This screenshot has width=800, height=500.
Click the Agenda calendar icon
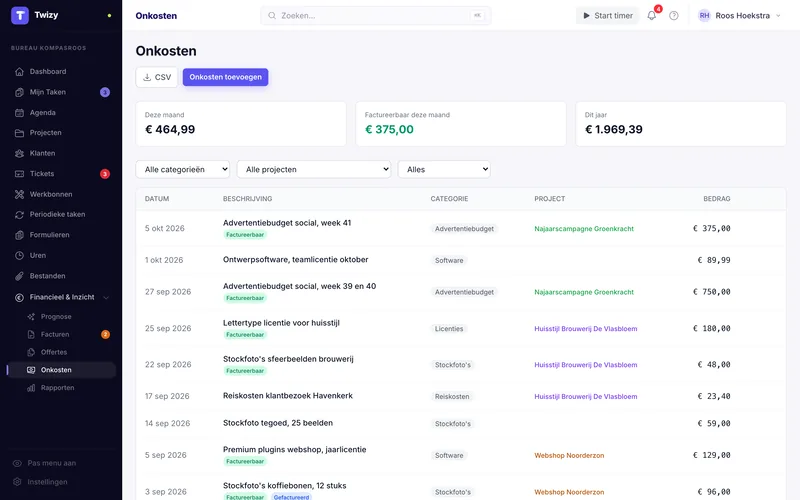click(x=19, y=113)
